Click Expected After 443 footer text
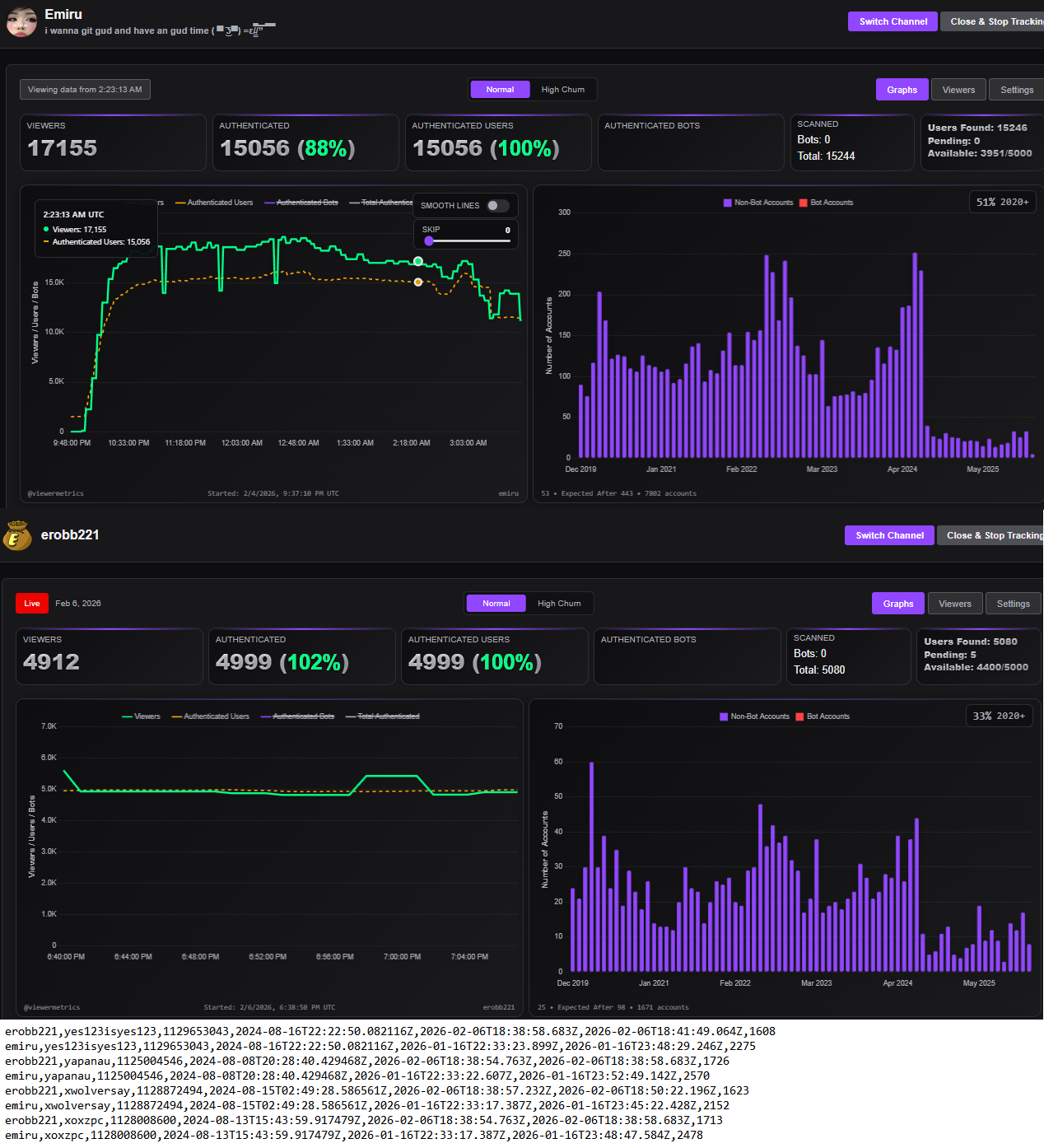This screenshot has width=1044, height=1148. 618,493
